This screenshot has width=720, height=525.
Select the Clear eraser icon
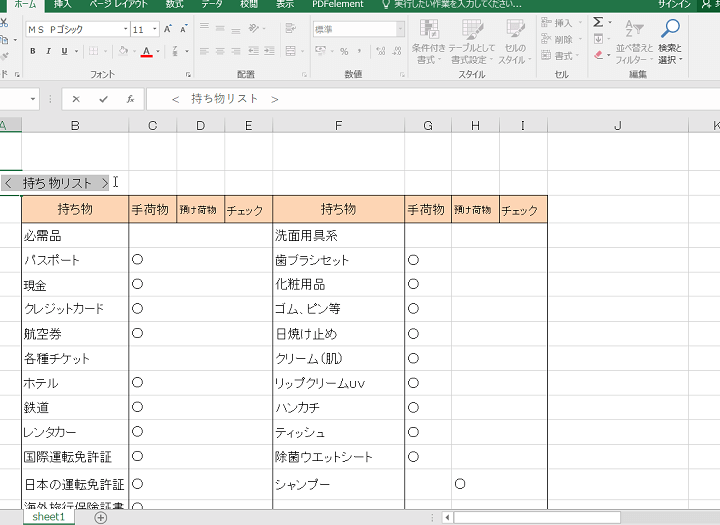tap(599, 56)
